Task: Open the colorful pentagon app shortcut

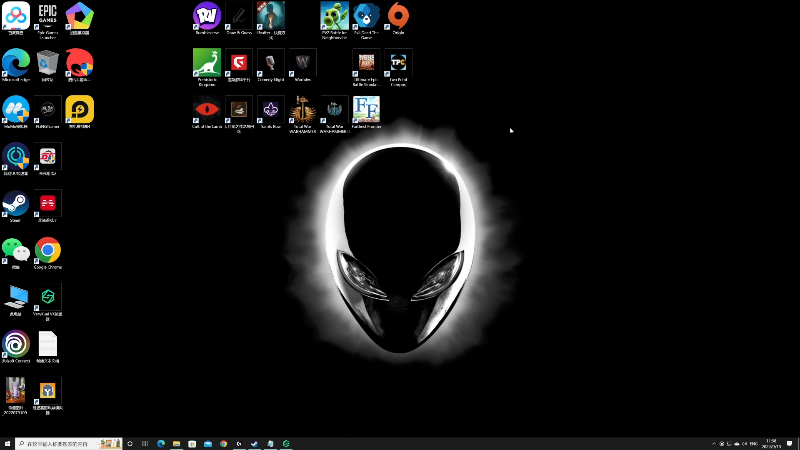Action: coord(80,17)
